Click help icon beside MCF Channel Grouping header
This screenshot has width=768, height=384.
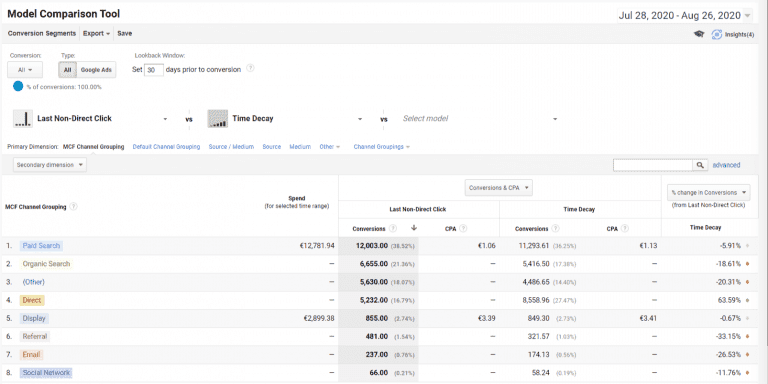73,207
